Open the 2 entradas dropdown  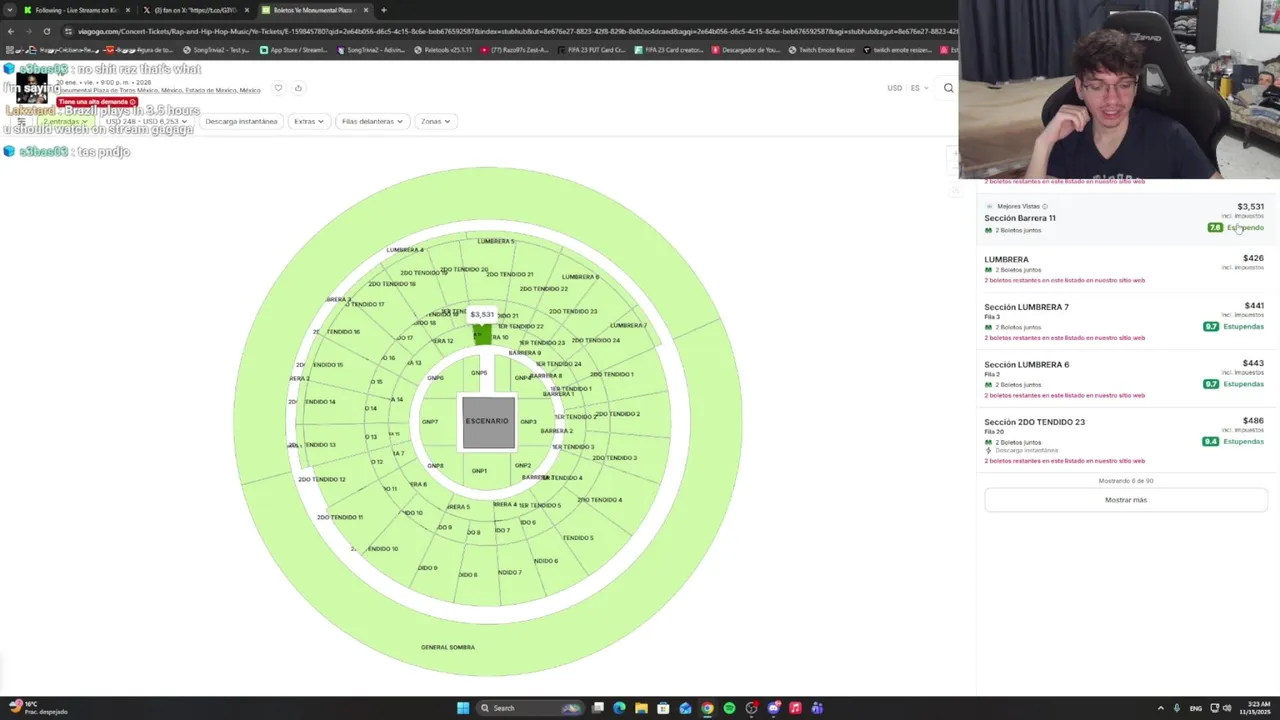(64, 121)
